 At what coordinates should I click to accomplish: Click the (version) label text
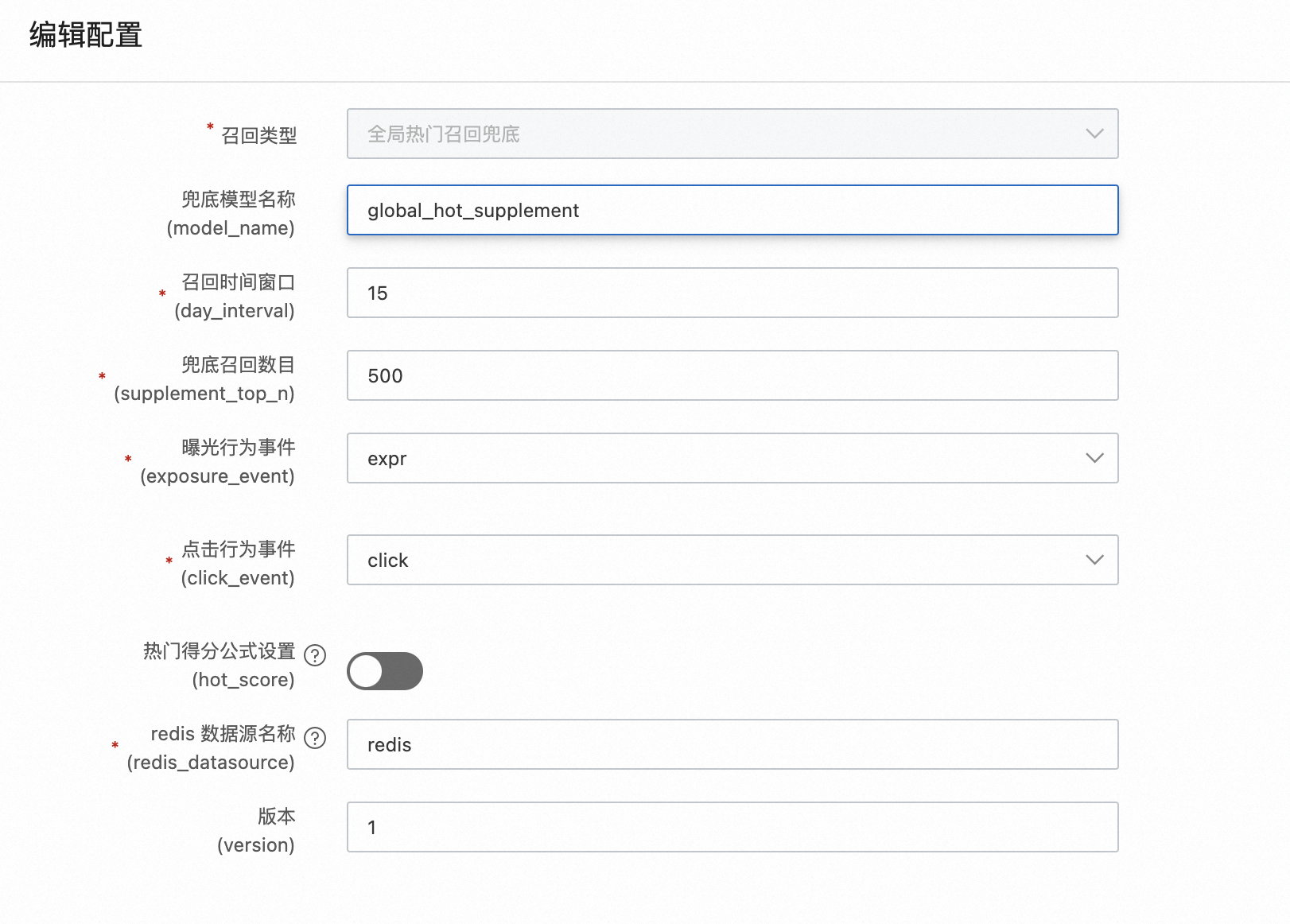256,845
